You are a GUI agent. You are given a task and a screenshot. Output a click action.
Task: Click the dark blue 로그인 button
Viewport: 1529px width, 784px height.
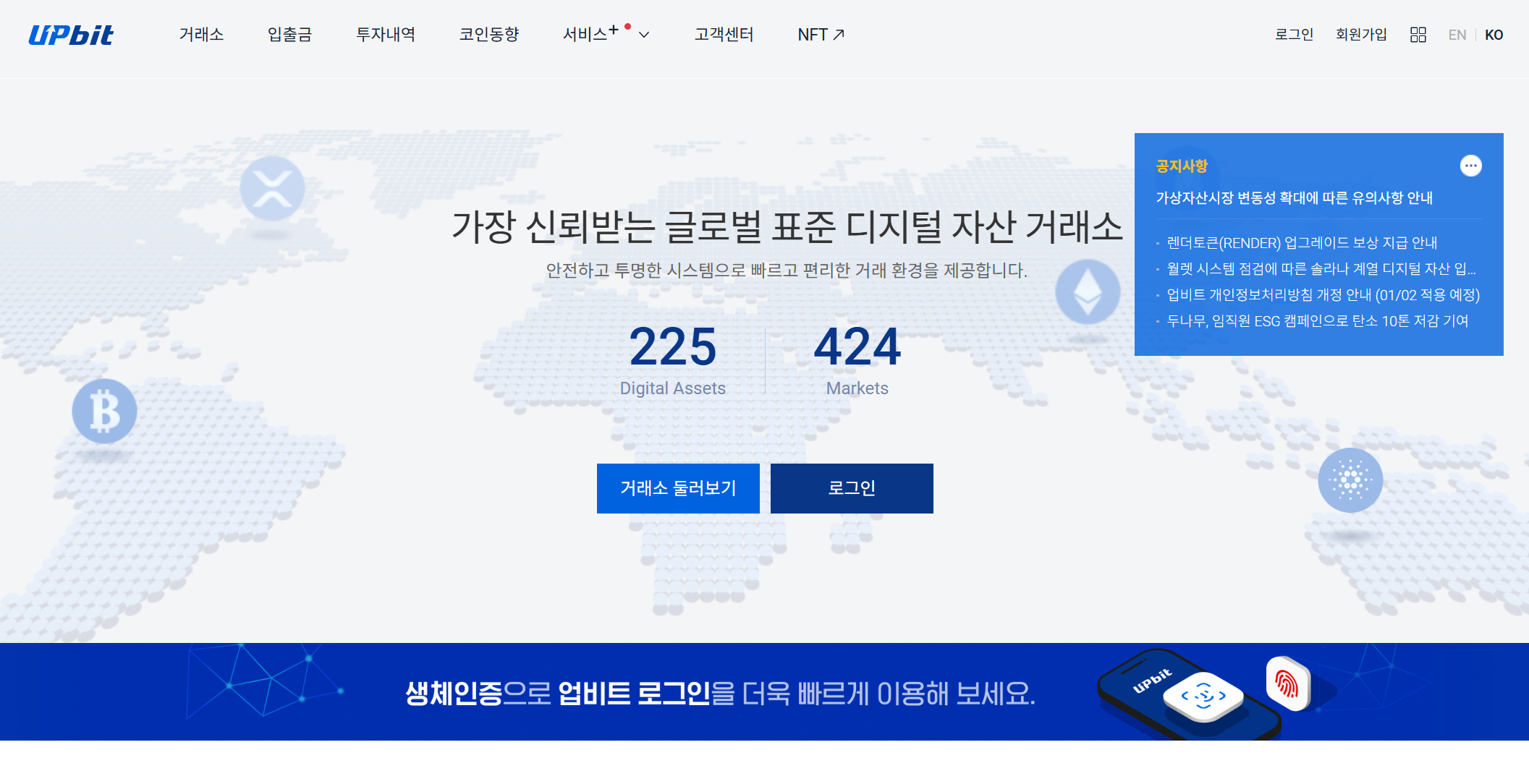(852, 488)
